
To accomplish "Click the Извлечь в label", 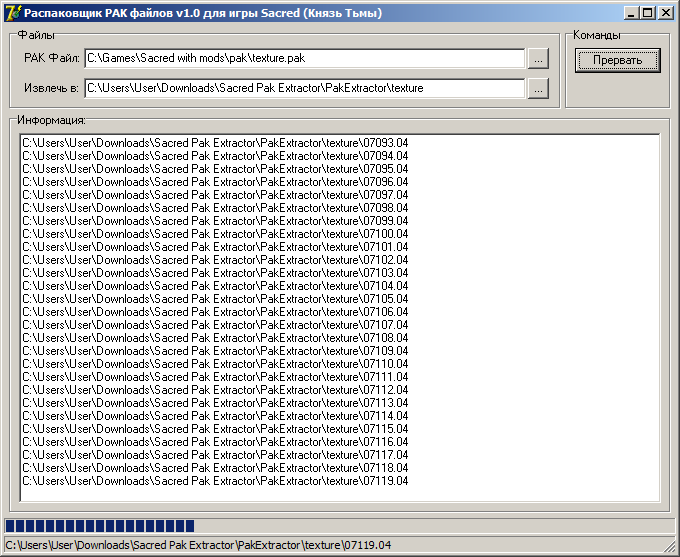I will pyautogui.click(x=51, y=88).
